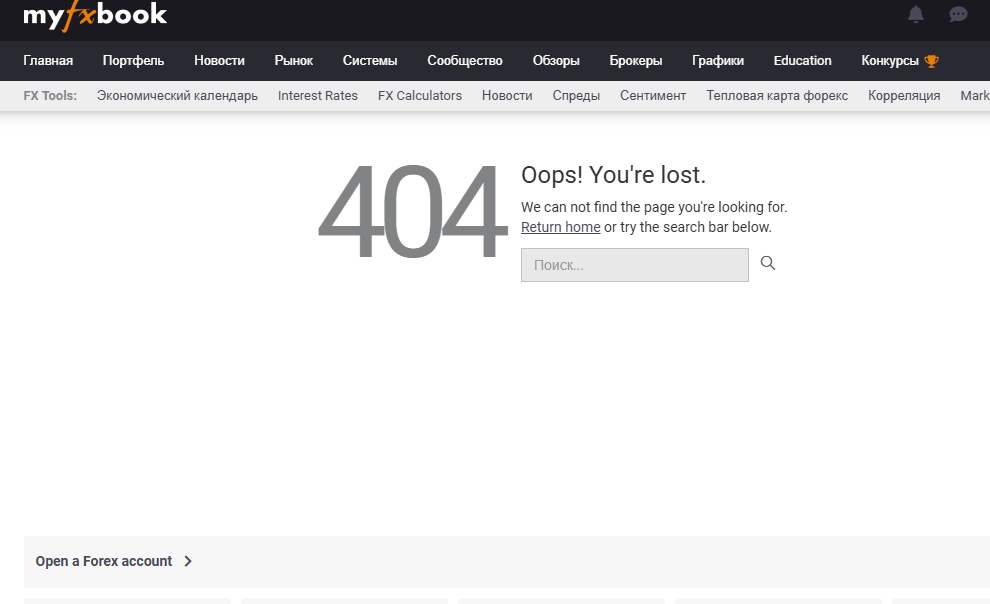Click the Open a Forex account link
The height and width of the screenshot is (604, 990).
[x=104, y=561]
